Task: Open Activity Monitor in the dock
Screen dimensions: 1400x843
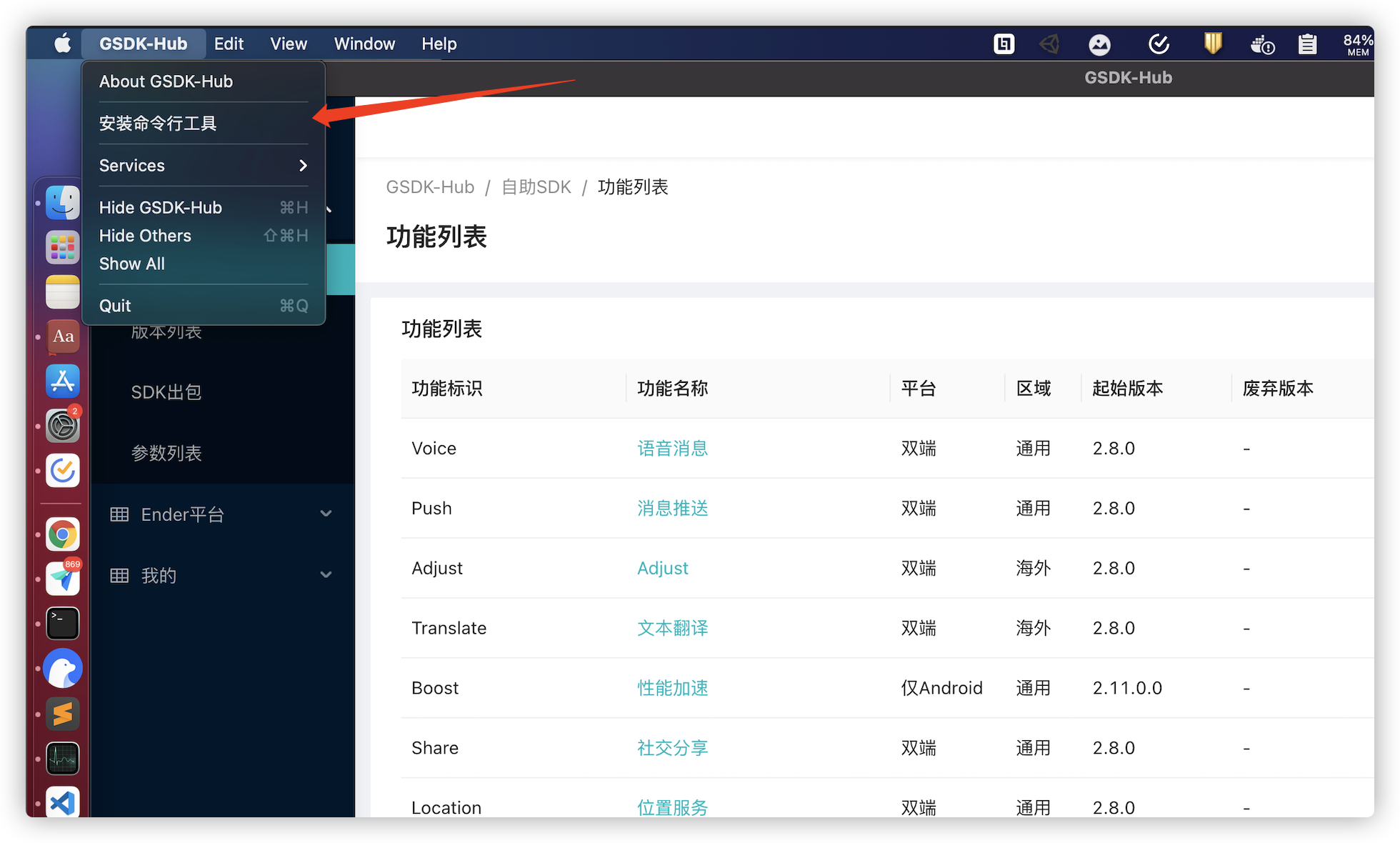Action: coord(63,758)
